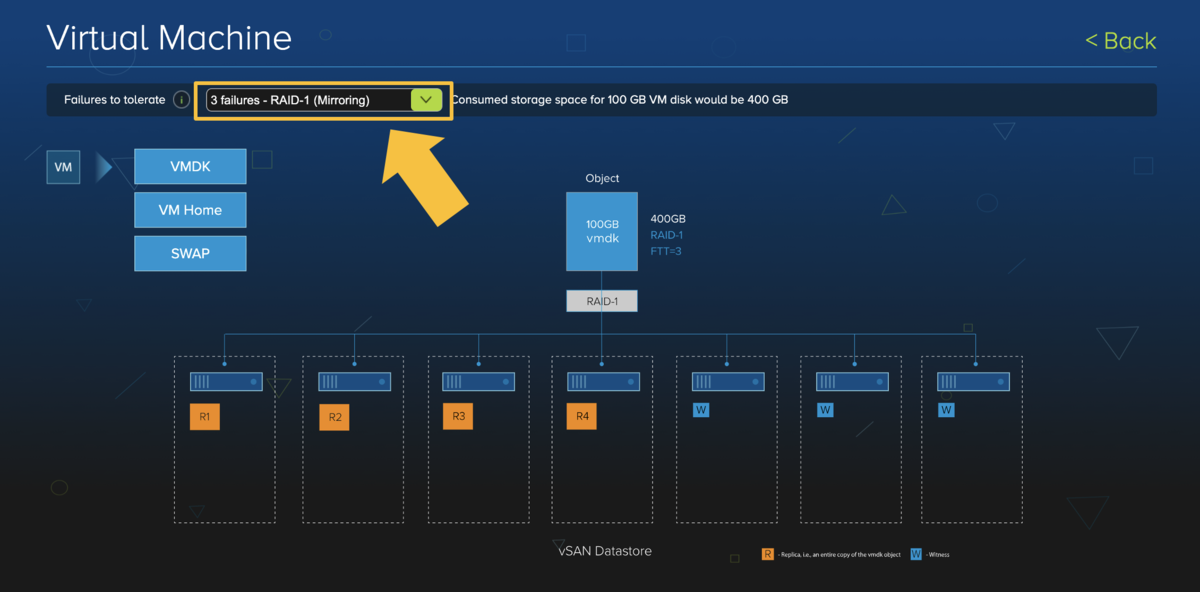Select the VM icon on the left
The width and height of the screenshot is (1200, 592).
(x=62, y=167)
